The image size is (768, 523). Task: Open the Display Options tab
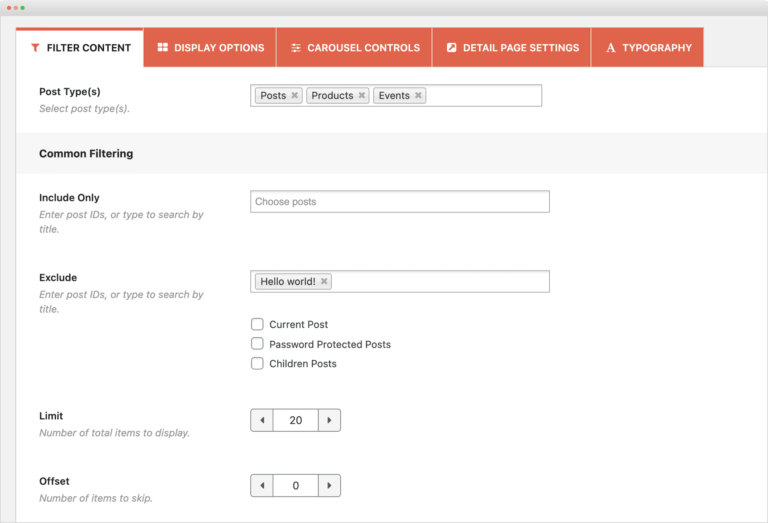pos(210,48)
